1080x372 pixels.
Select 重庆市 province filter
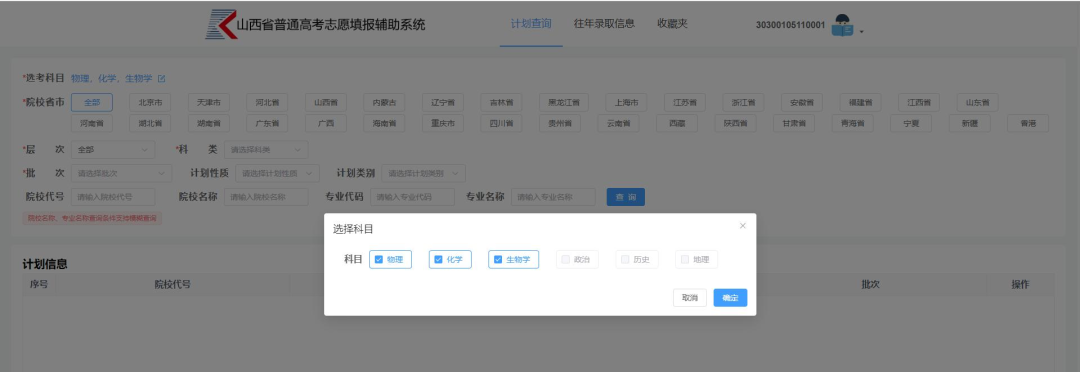coord(443,123)
